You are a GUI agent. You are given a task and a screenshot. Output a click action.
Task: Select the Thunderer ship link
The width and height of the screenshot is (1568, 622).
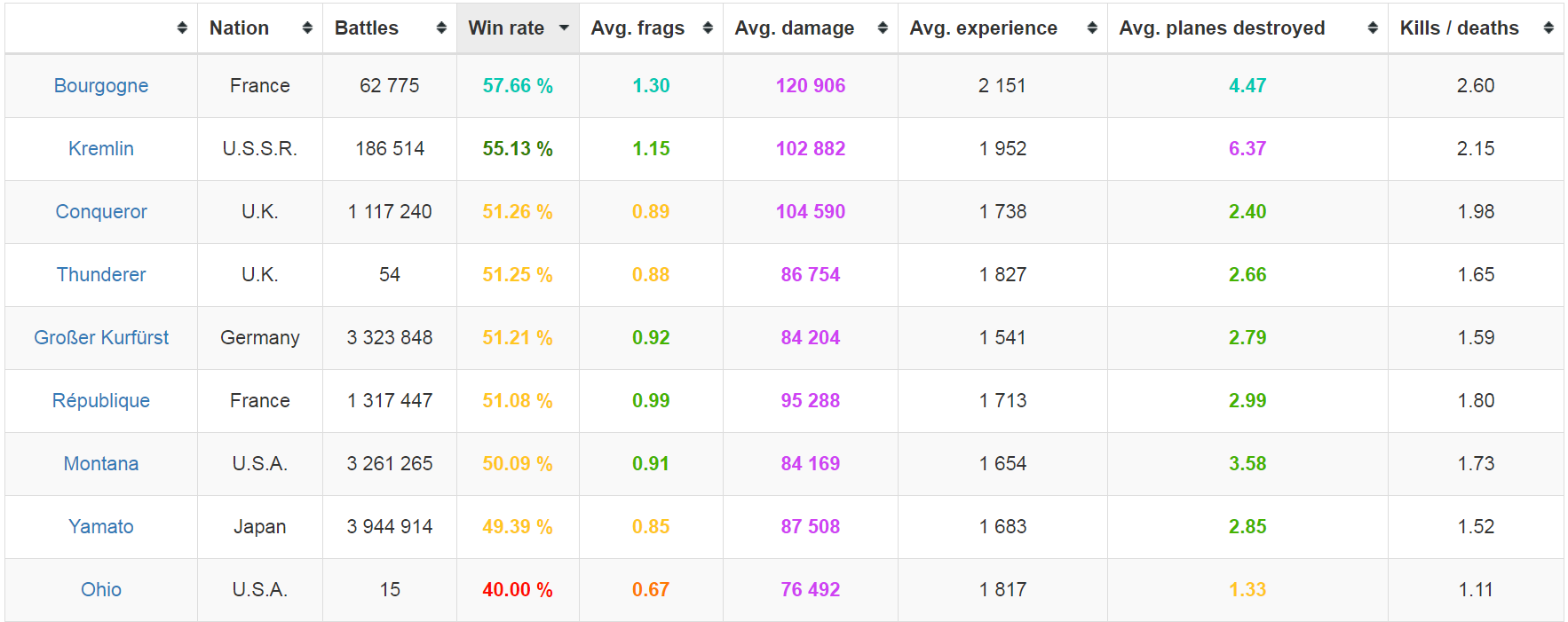click(101, 275)
